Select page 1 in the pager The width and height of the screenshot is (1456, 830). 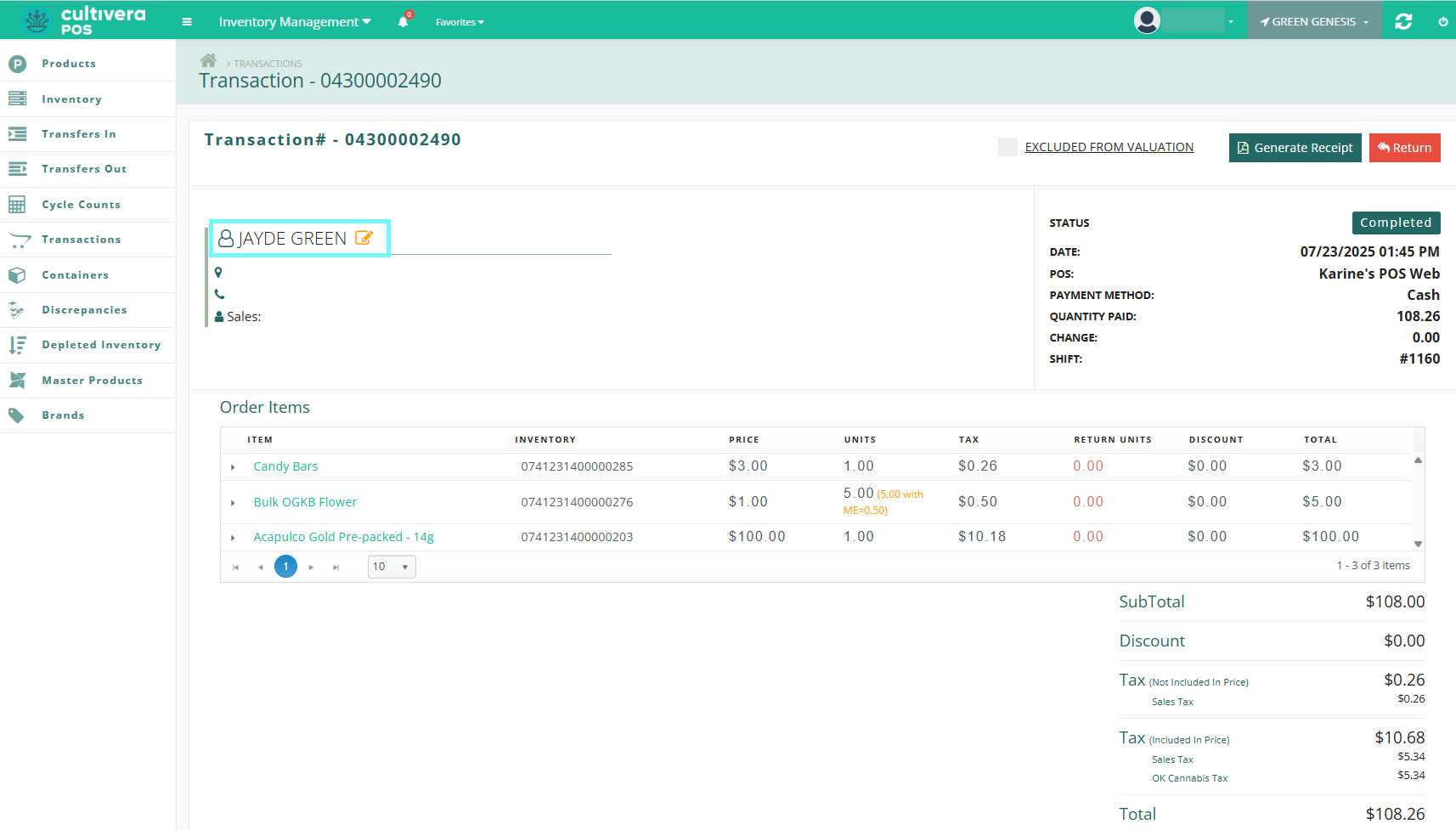(286, 567)
